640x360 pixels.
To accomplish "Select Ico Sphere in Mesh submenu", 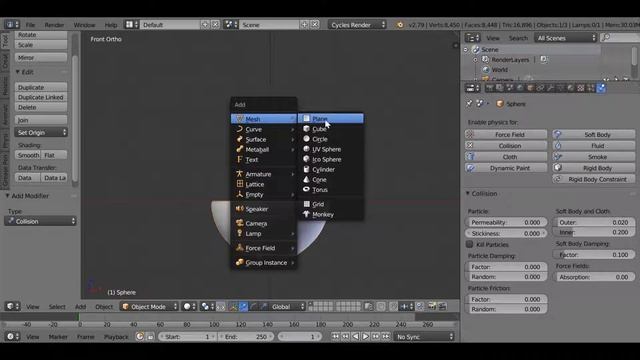I will pos(331,160).
